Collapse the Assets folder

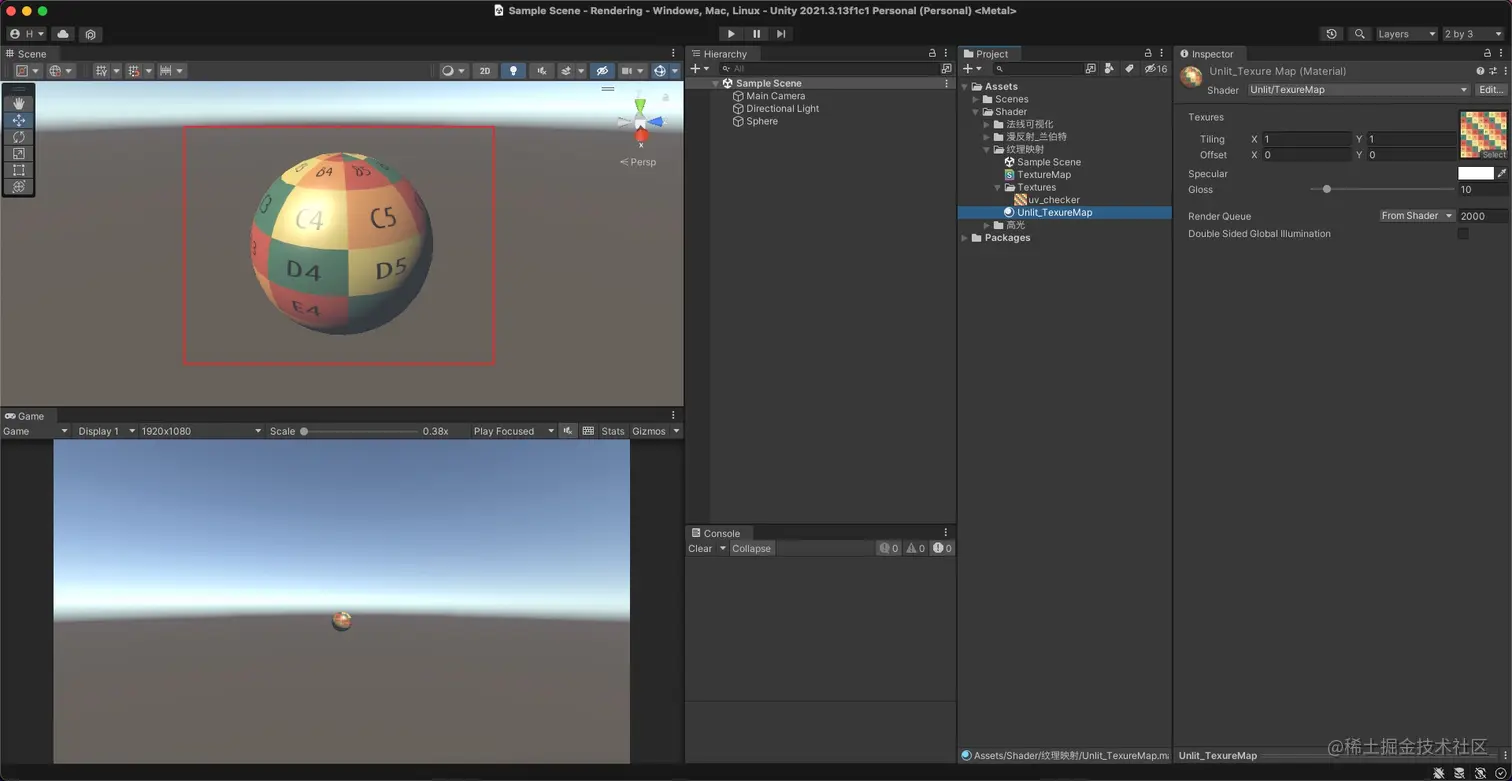point(965,87)
